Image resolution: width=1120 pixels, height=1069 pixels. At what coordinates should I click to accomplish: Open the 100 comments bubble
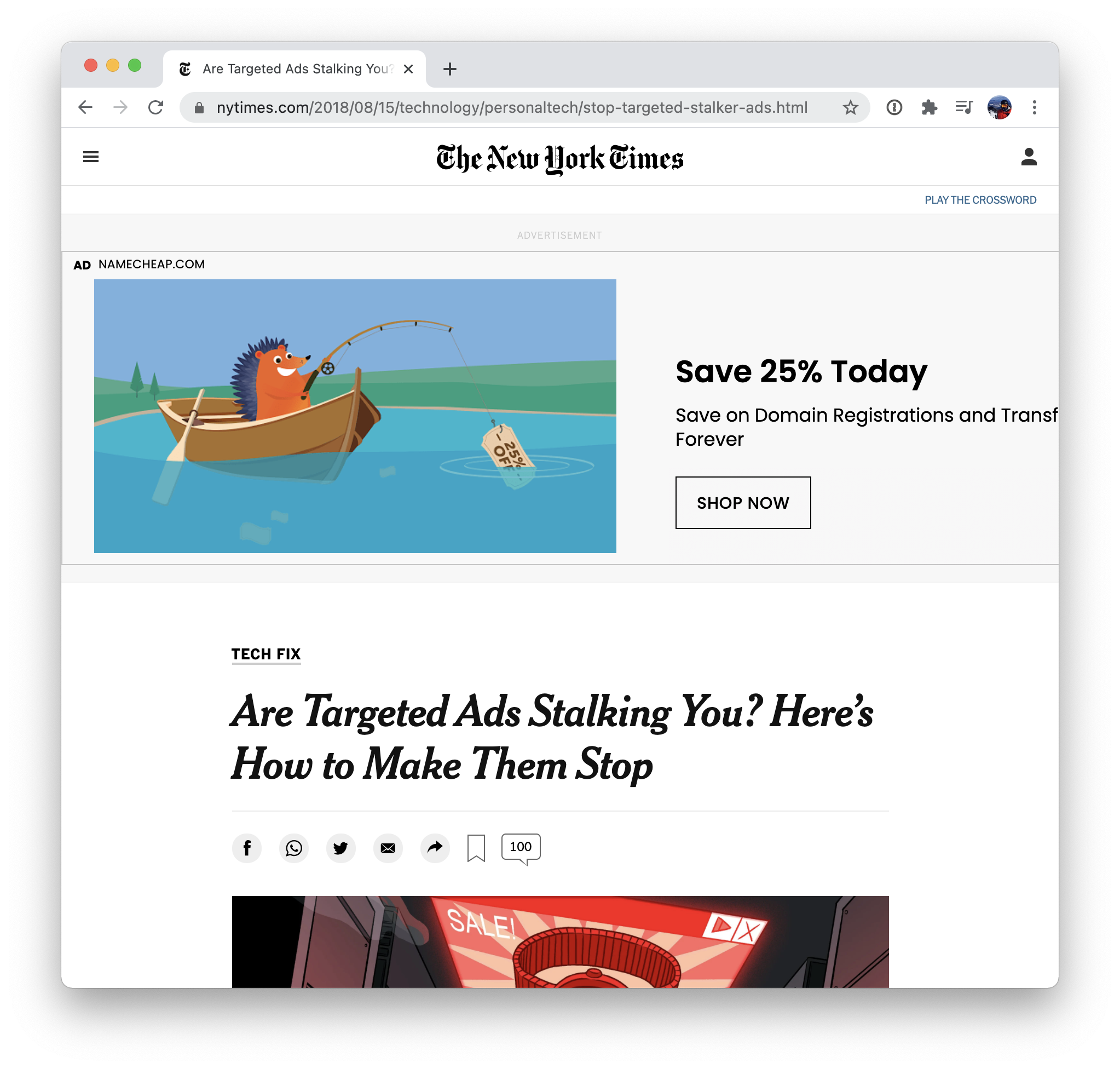pyautogui.click(x=521, y=848)
